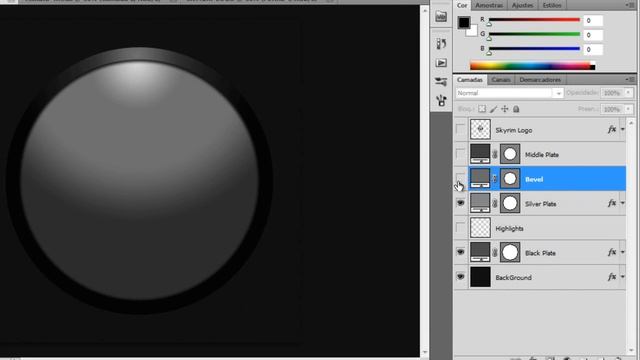Expand effects arrow on Skyrim Logo layer
This screenshot has width=640, height=360.
coord(622,129)
